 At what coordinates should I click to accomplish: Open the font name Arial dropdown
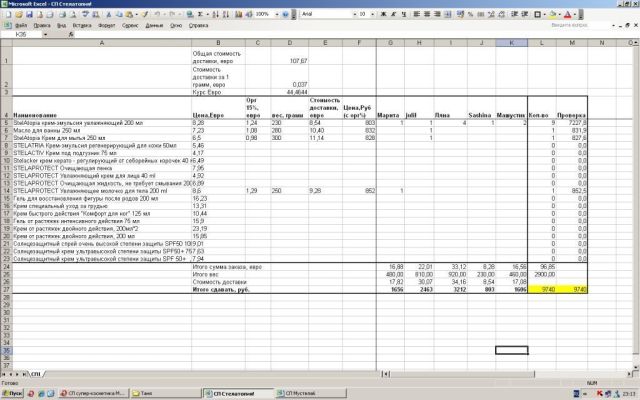click(x=354, y=14)
